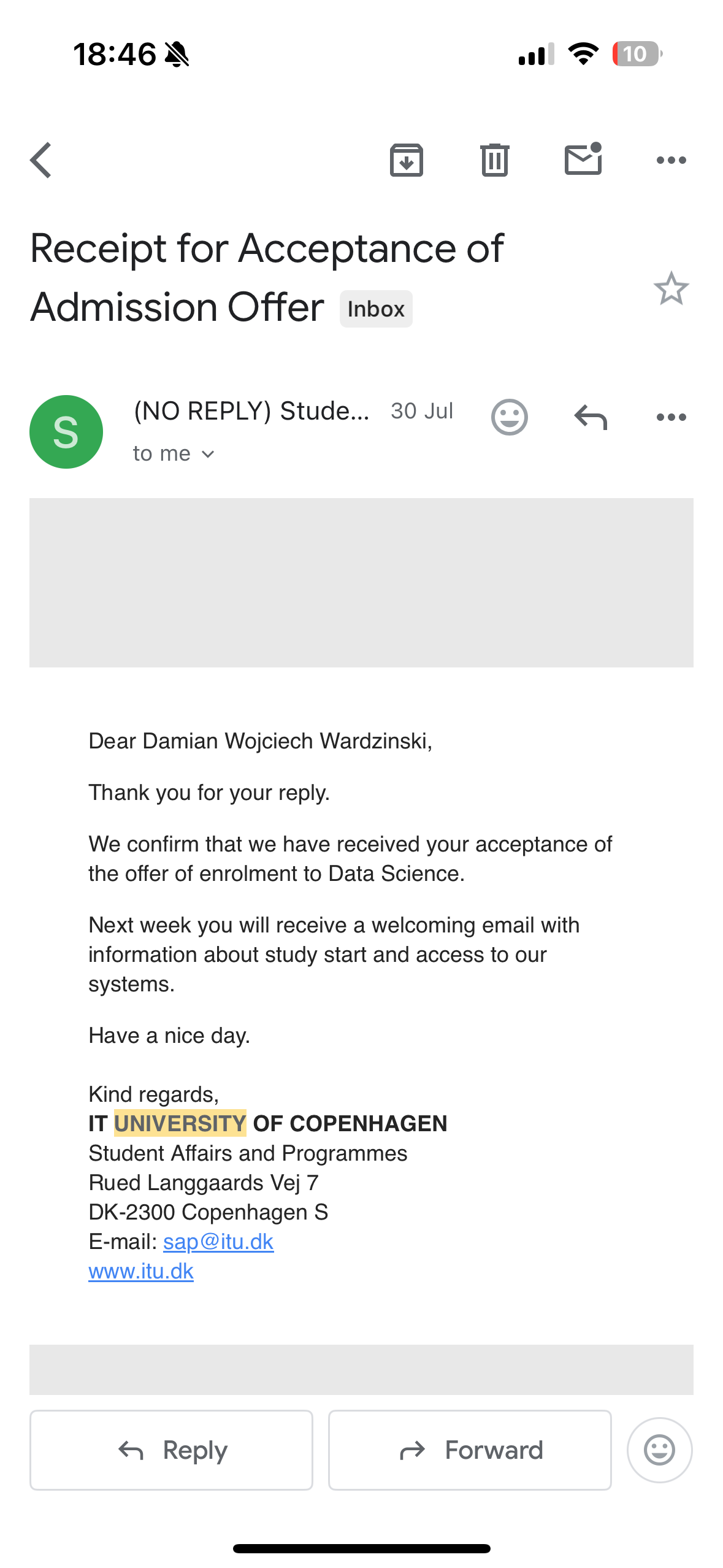Viewport: 723px width, 1568px height.
Task: Tap the highlighted UNIVERSITY word
Action: pos(180,1123)
